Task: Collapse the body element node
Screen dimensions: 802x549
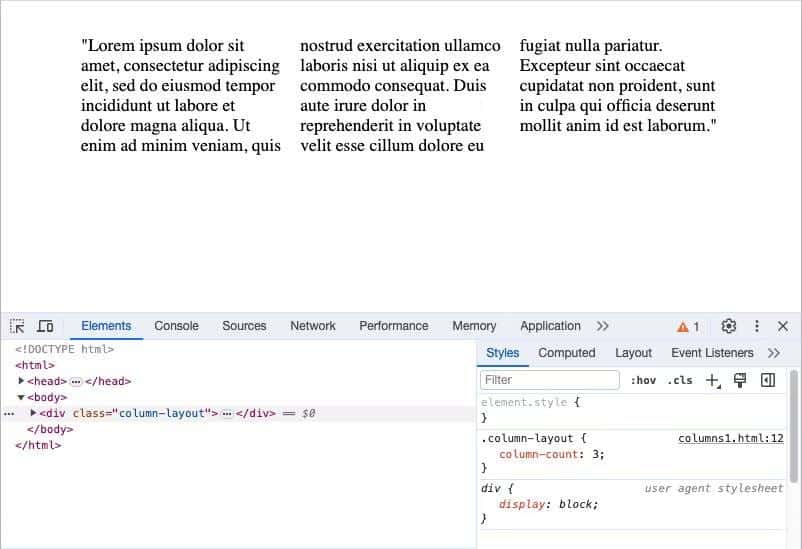Action: pos(21,397)
